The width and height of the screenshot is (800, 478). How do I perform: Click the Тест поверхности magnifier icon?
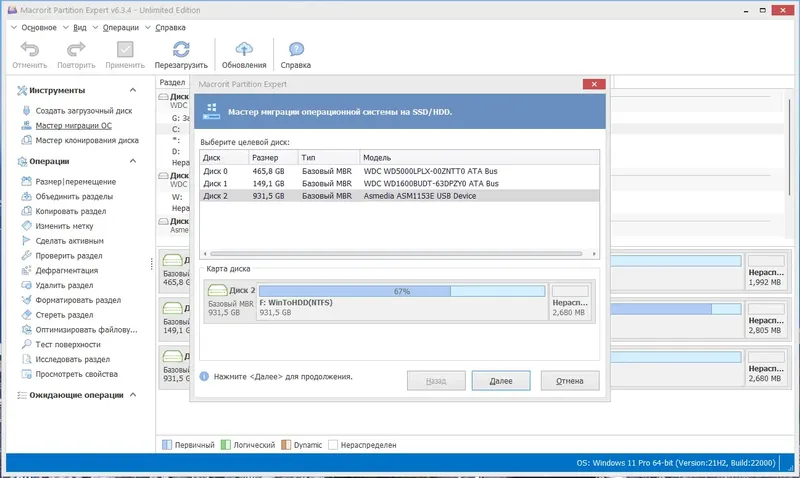tap(26, 344)
